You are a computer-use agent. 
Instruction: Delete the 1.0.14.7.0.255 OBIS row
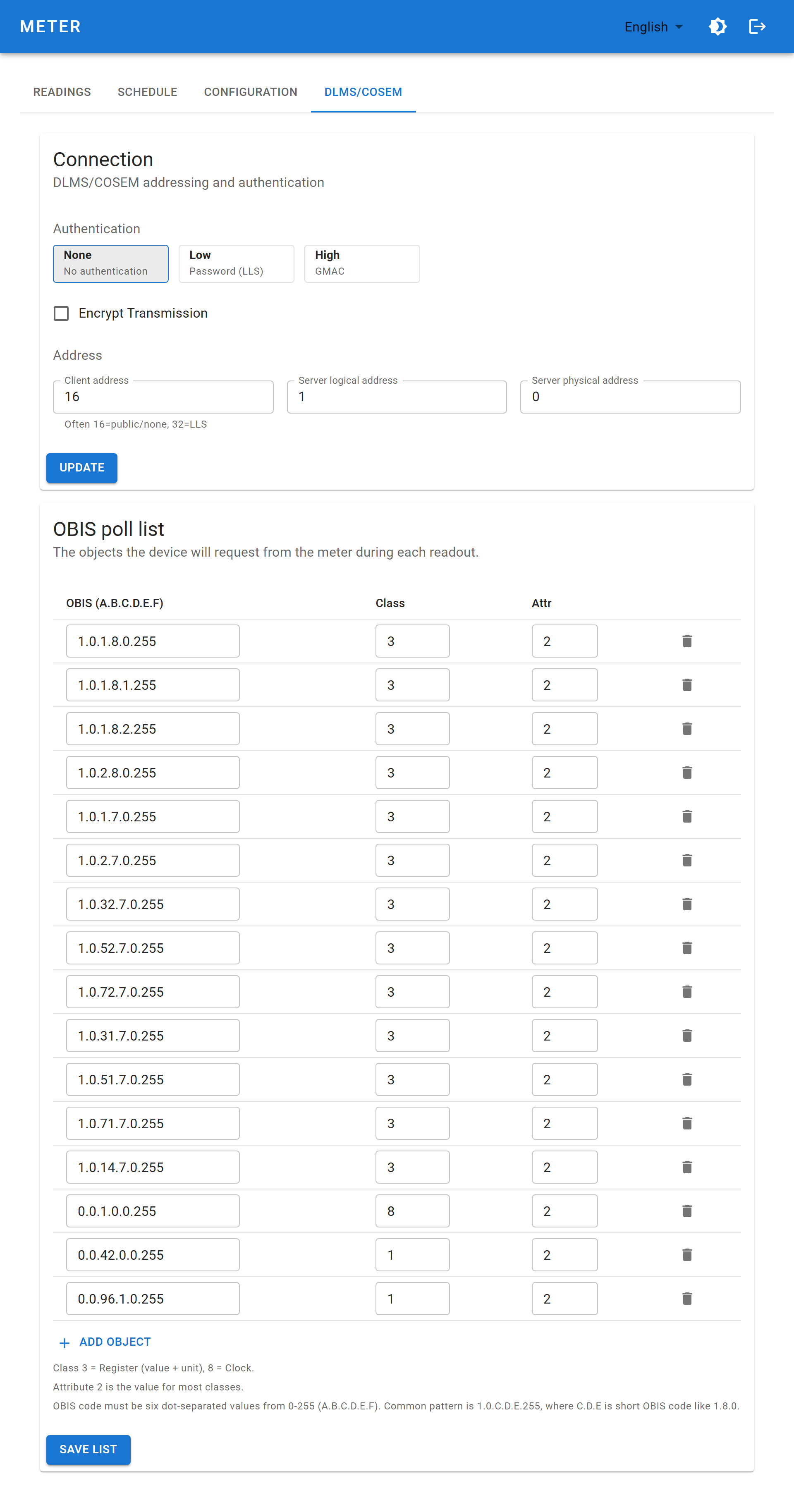coord(687,1167)
